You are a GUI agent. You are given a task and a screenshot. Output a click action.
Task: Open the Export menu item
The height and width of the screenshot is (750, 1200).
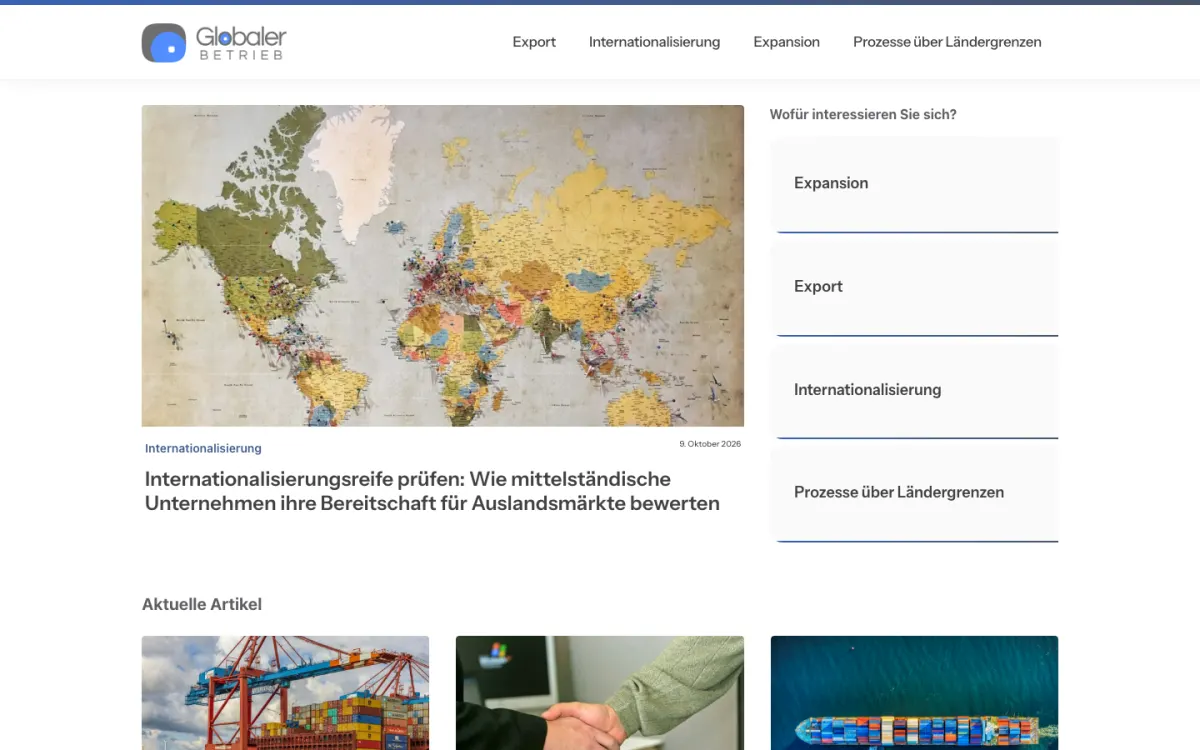(534, 42)
